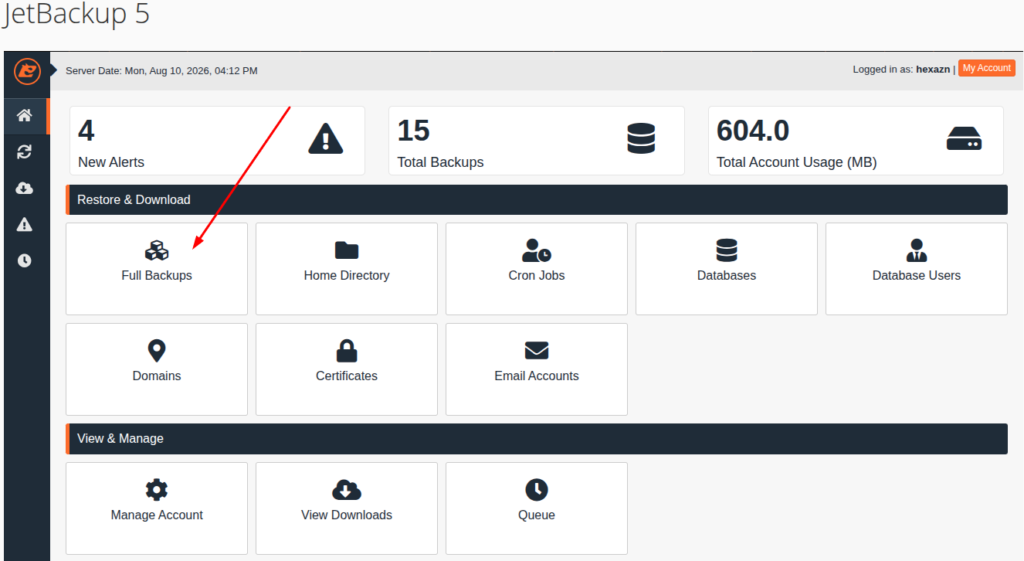This screenshot has width=1024, height=561.
Task: Click the Total Backups label
Action: (x=441, y=162)
